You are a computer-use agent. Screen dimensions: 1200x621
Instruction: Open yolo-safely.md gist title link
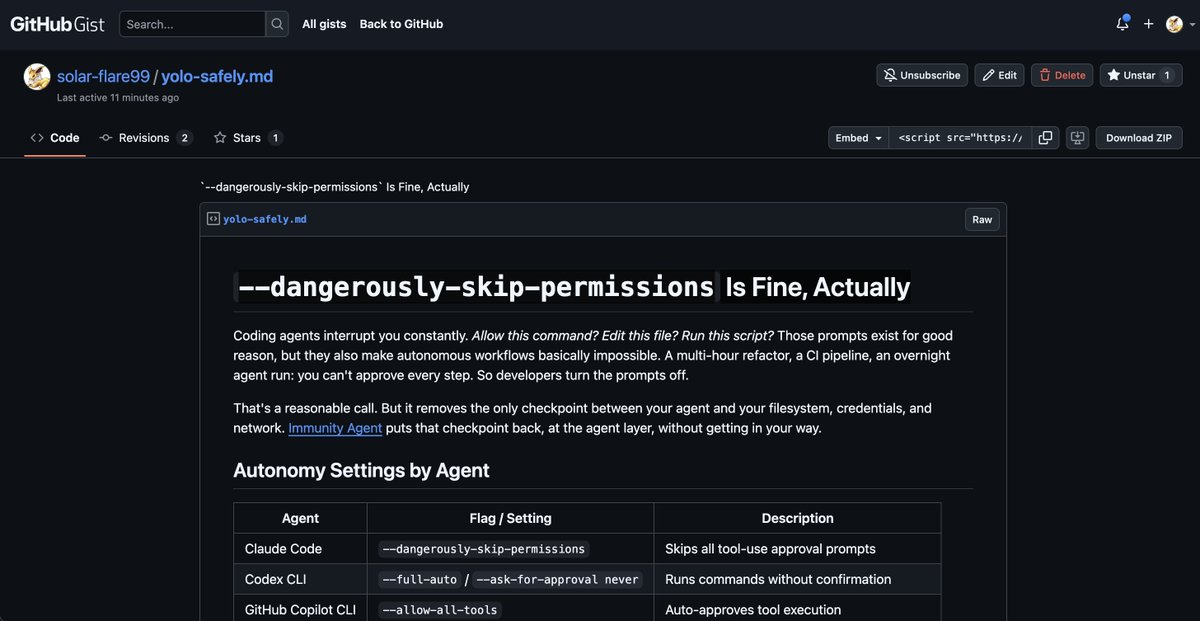pos(217,76)
